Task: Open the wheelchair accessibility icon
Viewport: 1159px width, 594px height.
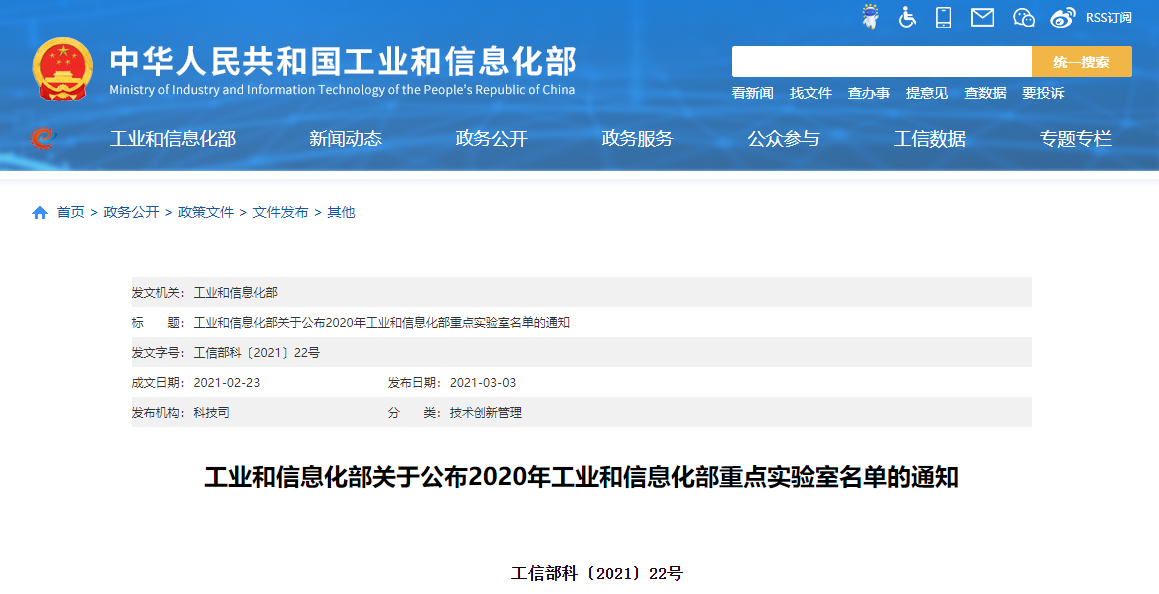Action: coord(907,17)
